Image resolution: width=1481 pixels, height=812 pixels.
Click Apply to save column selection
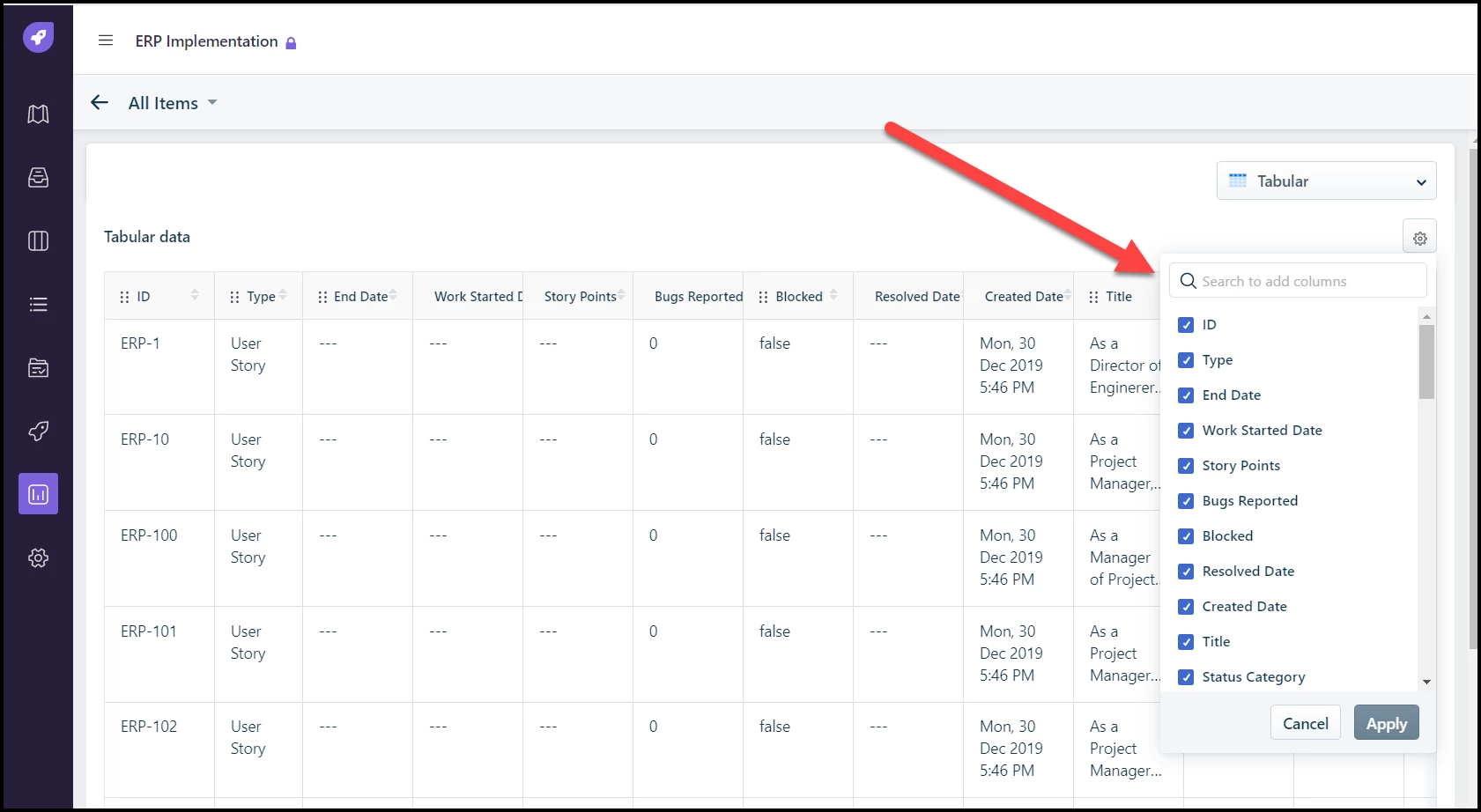coord(1386,723)
